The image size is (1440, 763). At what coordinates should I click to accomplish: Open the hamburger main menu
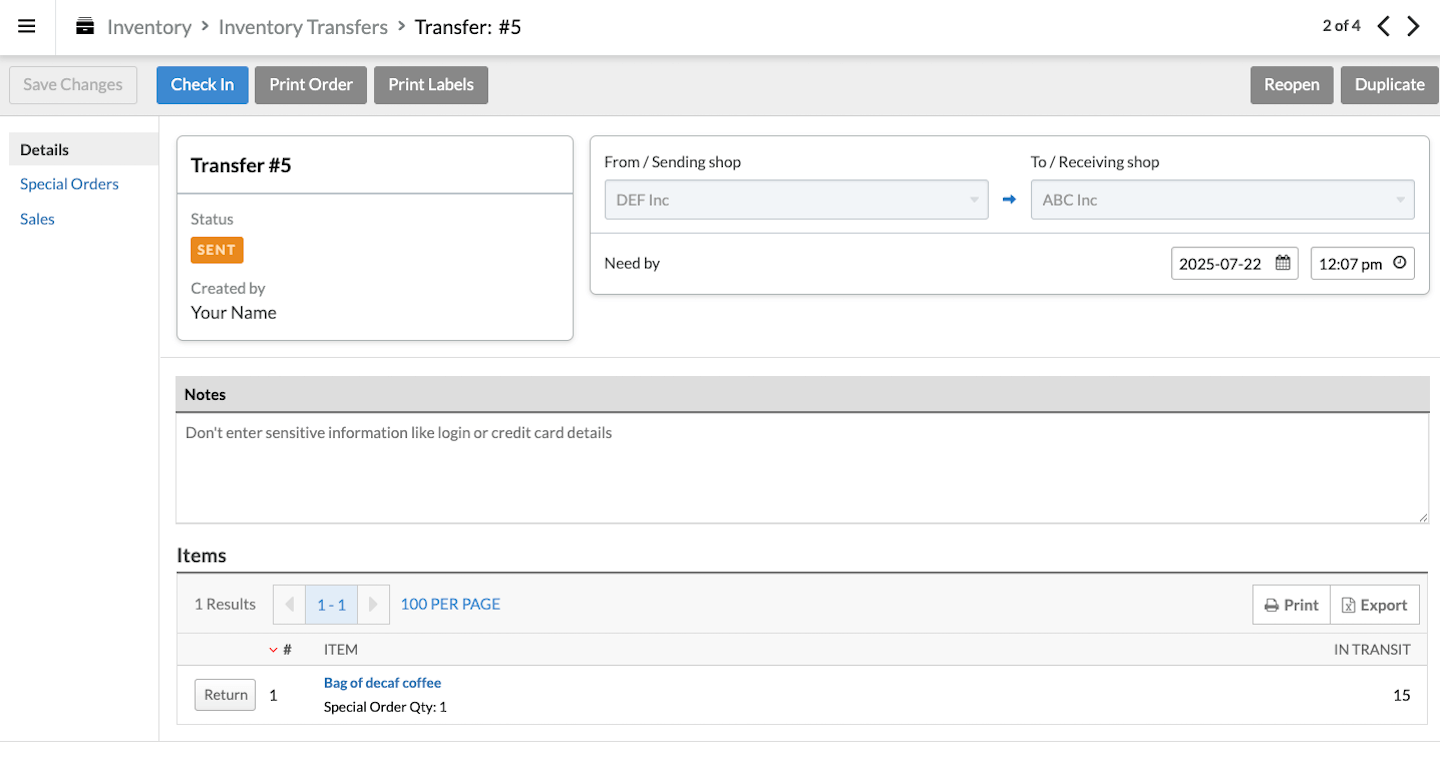tap(27, 27)
